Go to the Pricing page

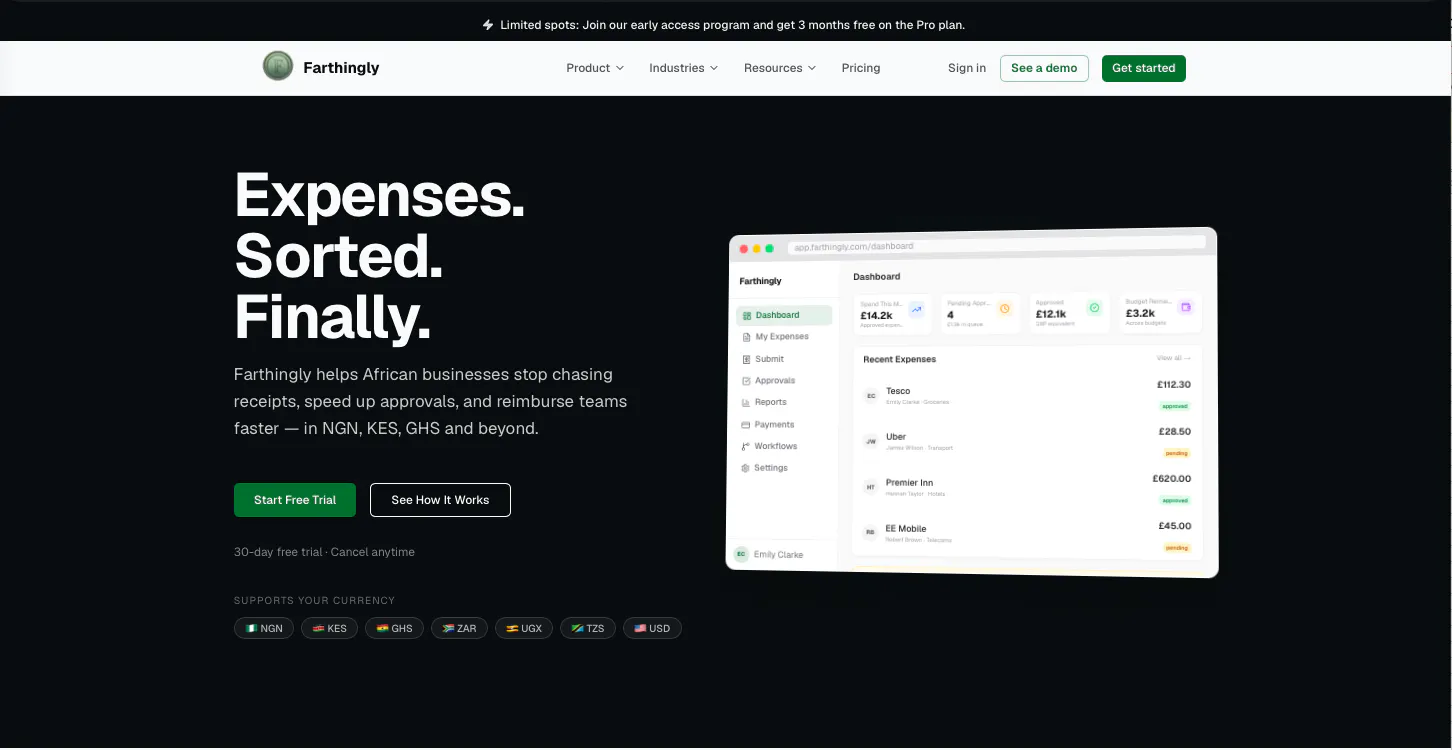pos(861,68)
